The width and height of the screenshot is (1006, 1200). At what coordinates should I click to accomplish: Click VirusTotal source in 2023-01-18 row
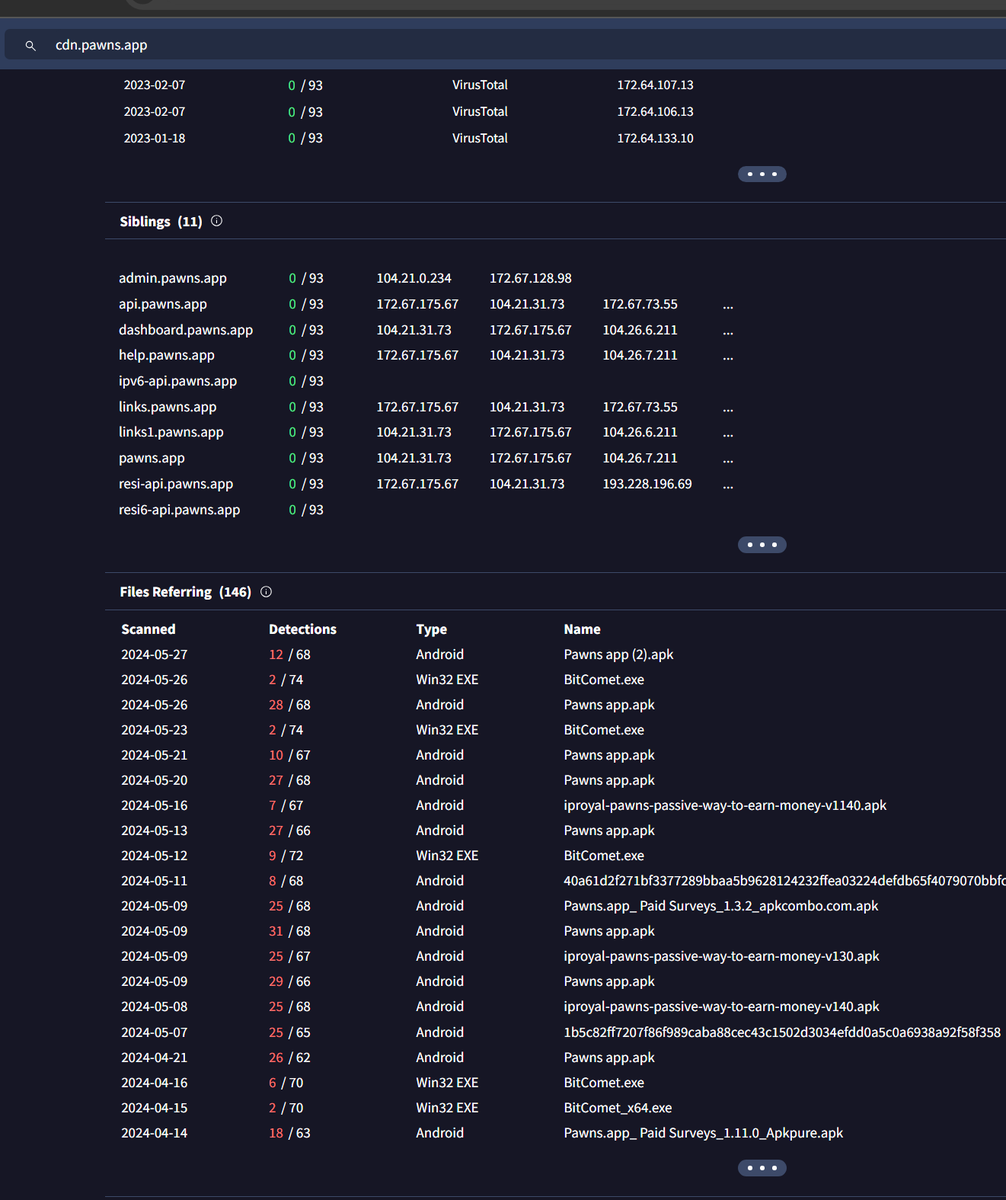[480, 138]
